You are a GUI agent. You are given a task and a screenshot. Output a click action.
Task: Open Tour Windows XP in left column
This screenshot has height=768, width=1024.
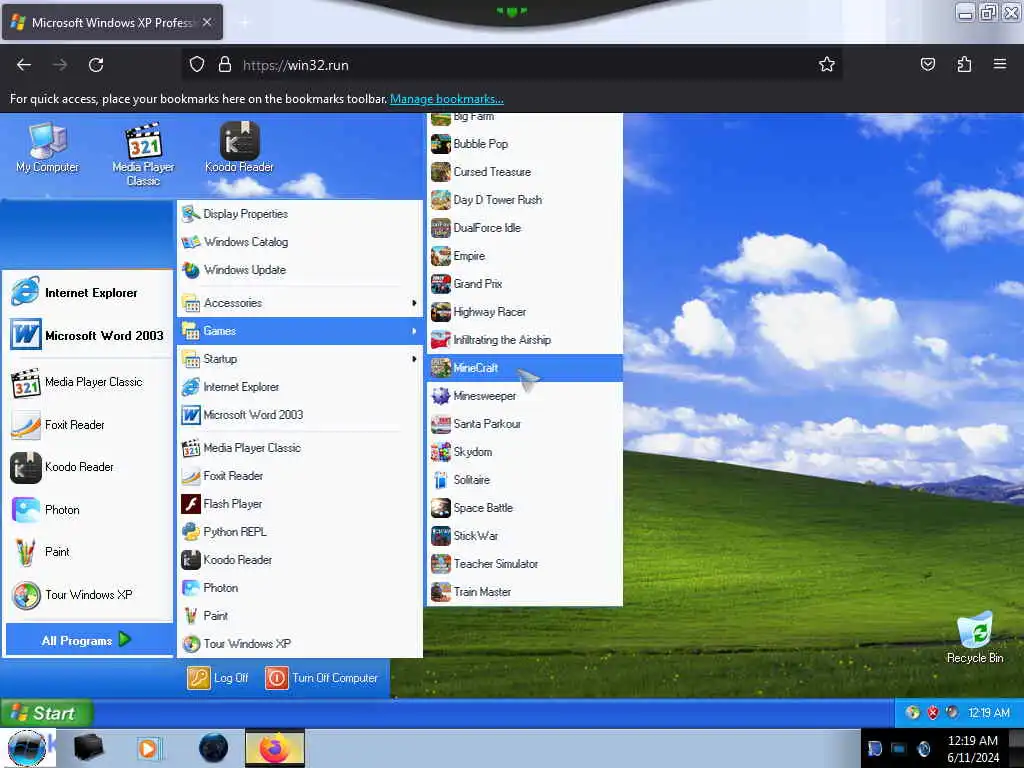[88, 595]
